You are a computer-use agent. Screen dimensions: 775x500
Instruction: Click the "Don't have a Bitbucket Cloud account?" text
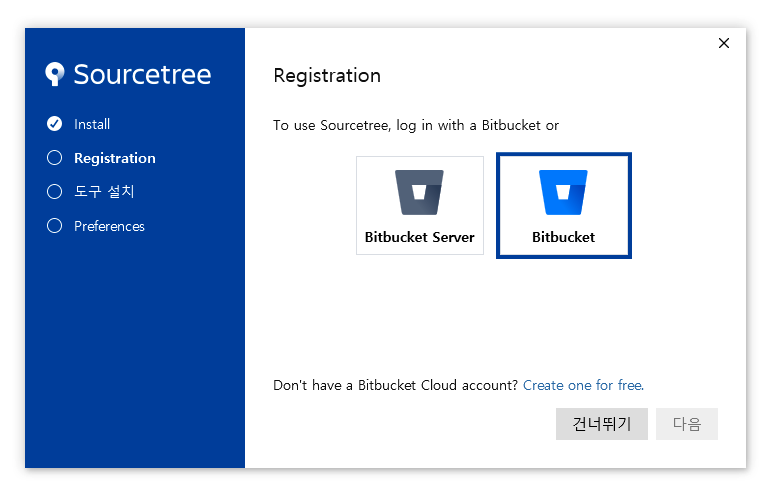pos(395,385)
